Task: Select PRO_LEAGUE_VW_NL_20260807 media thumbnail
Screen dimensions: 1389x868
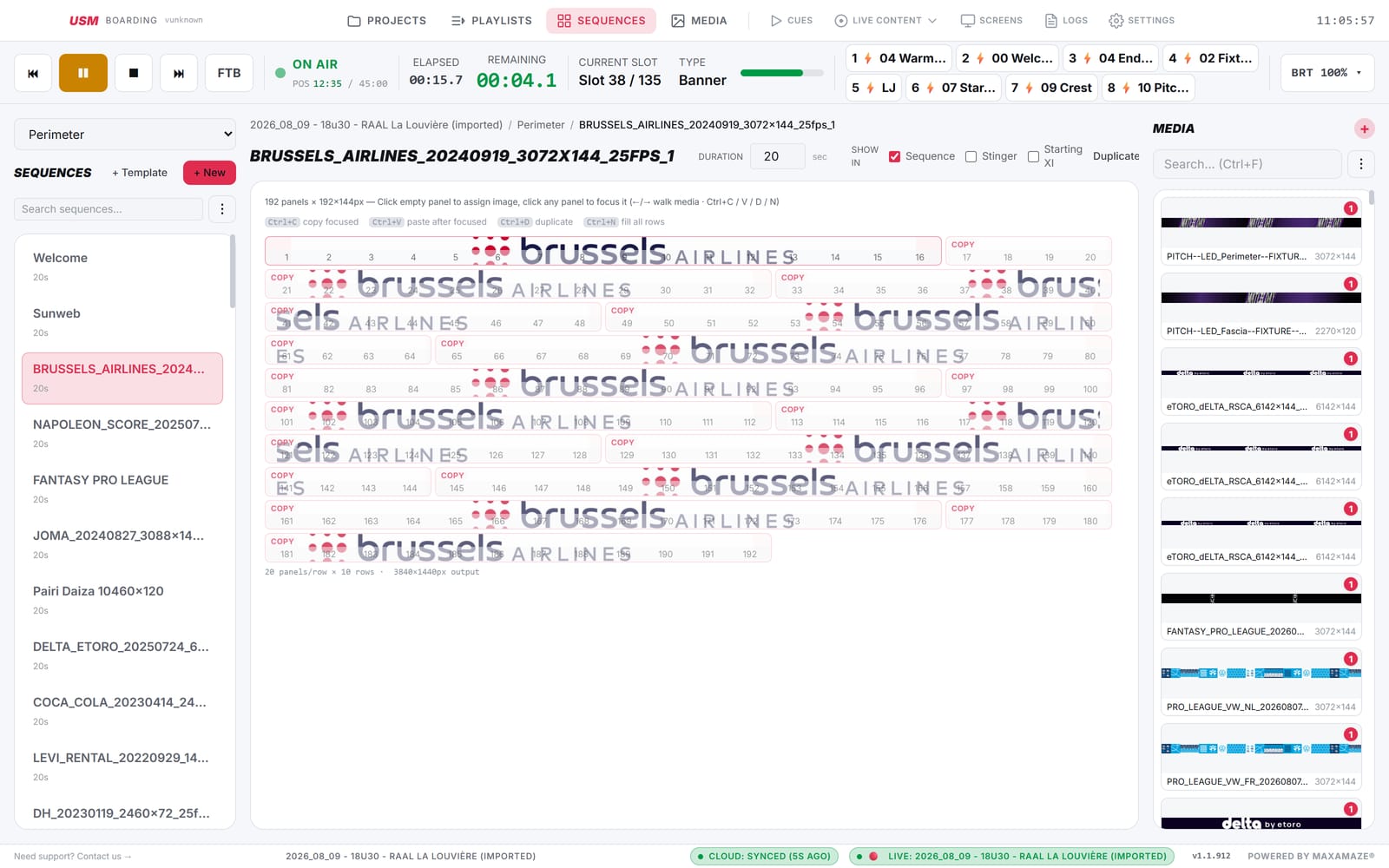Action: tap(1261, 681)
